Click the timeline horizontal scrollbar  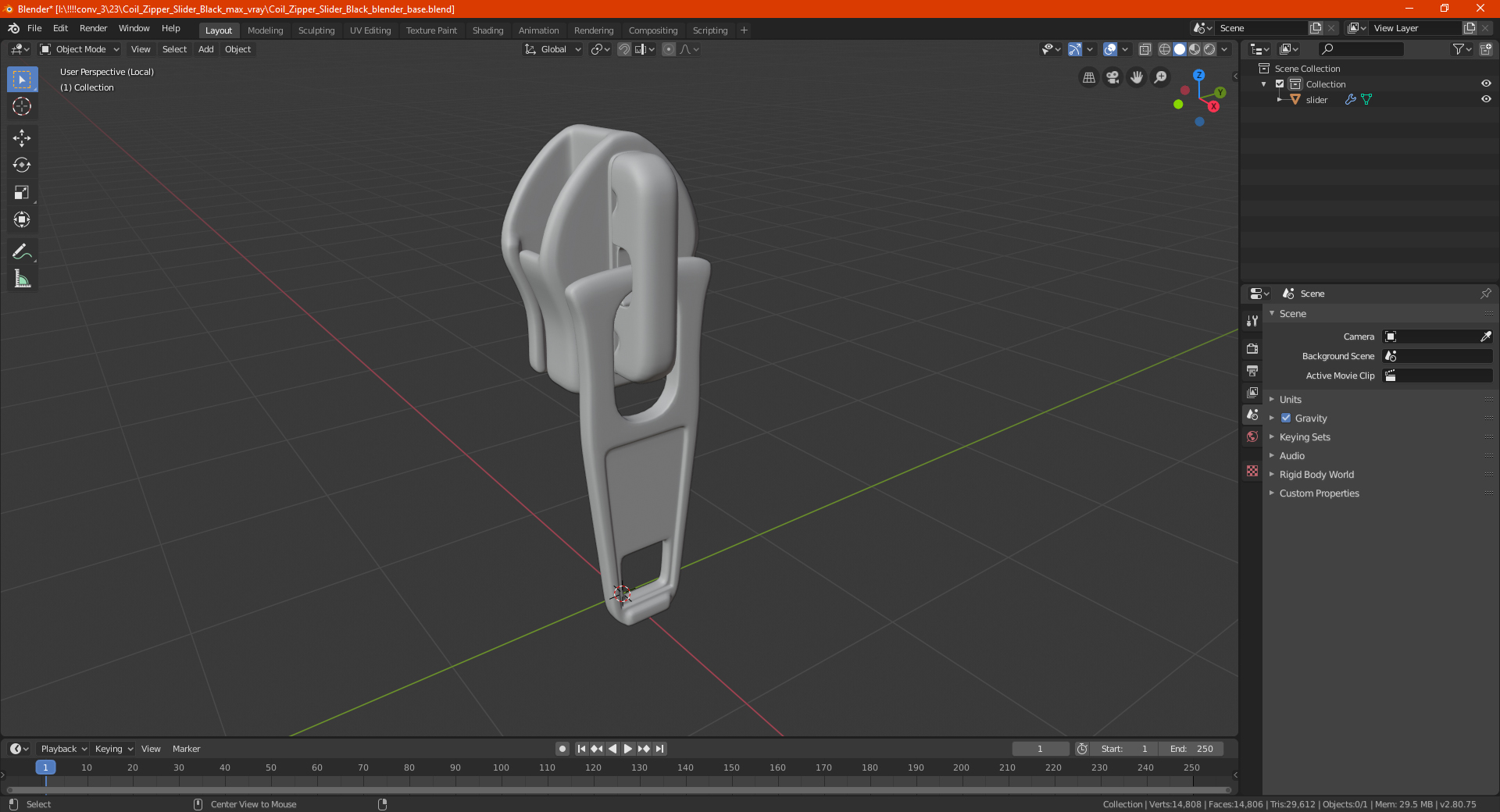(619, 790)
